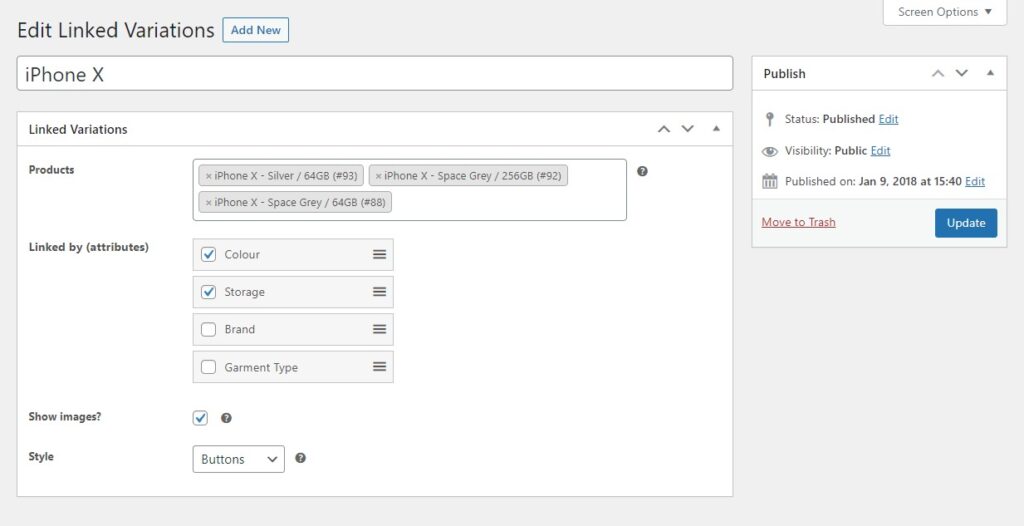Screen dimensions: 1024x526
Task: Edit the Published on date
Action: [x=975, y=182]
